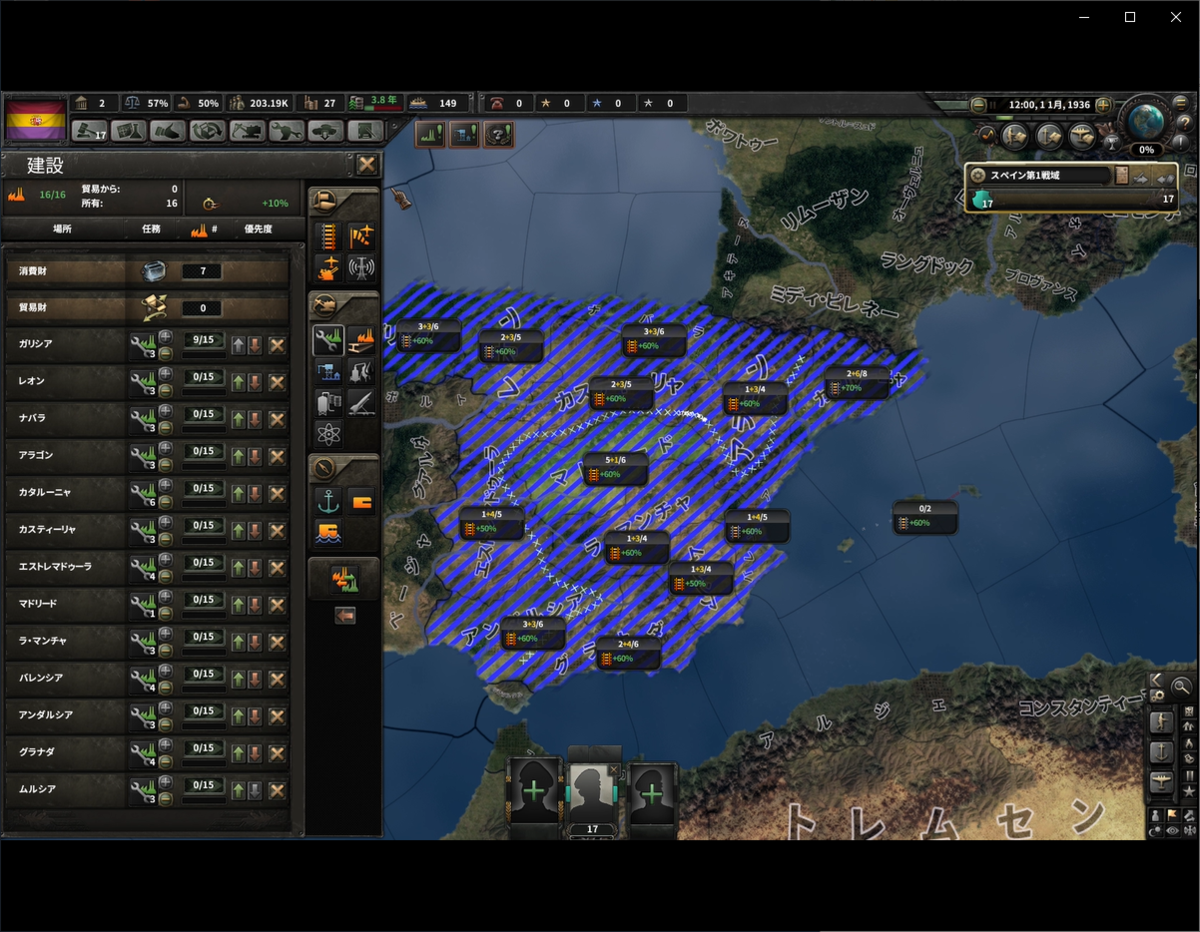
Task: Add a new army left of portrait
Action: [533, 791]
